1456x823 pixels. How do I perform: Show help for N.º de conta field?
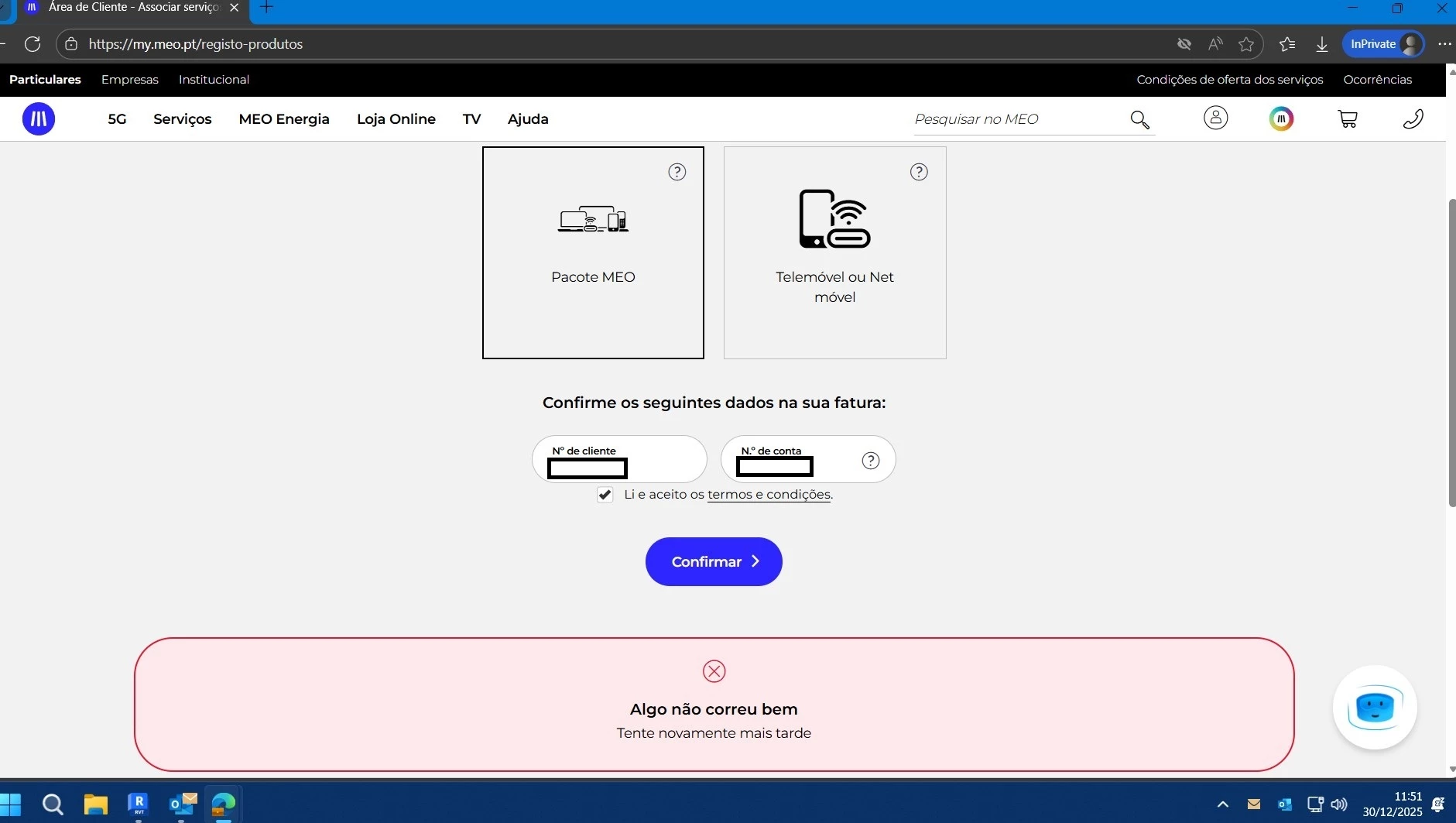tap(871, 461)
